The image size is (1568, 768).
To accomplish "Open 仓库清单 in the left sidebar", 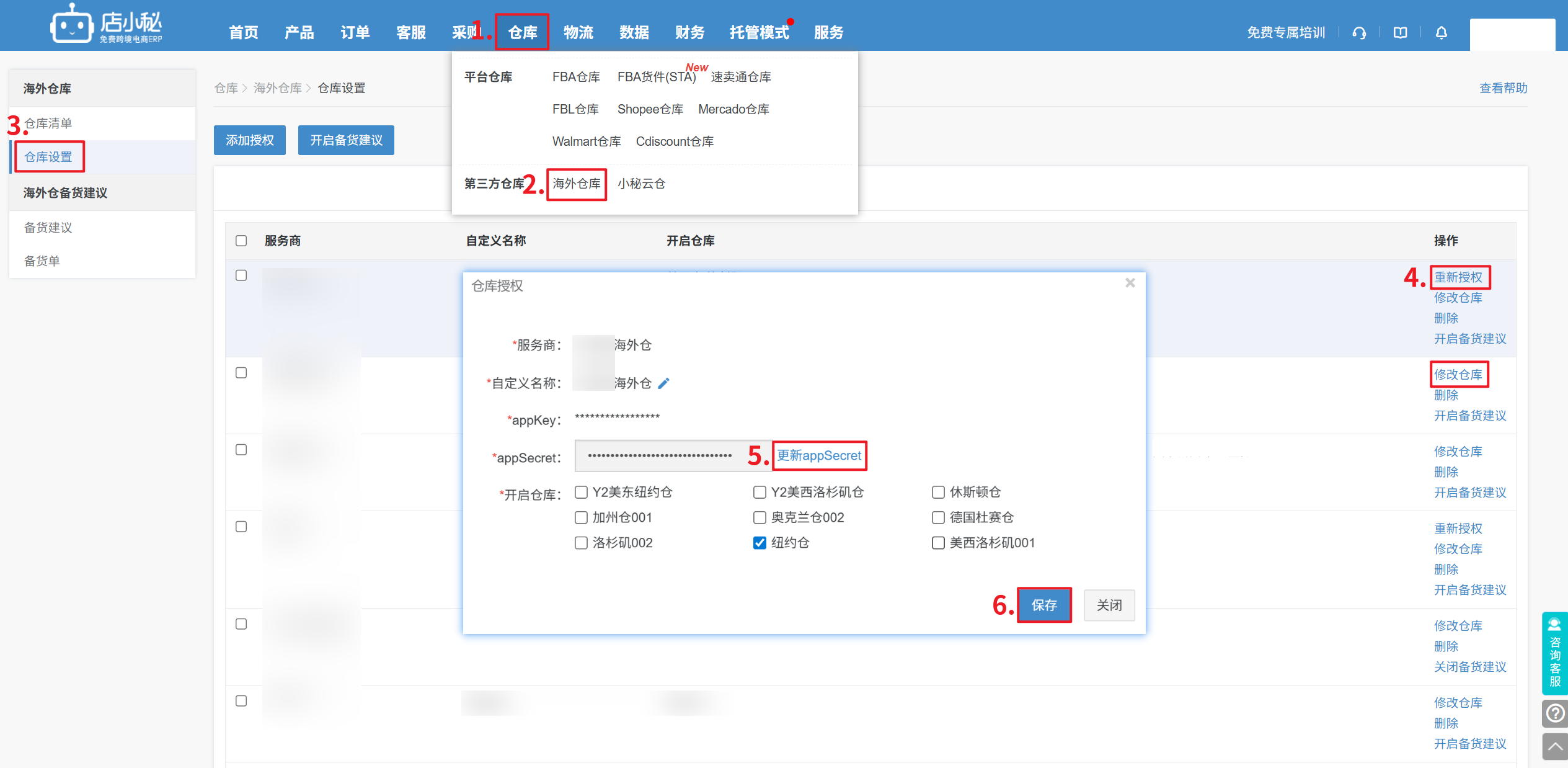I will [48, 123].
